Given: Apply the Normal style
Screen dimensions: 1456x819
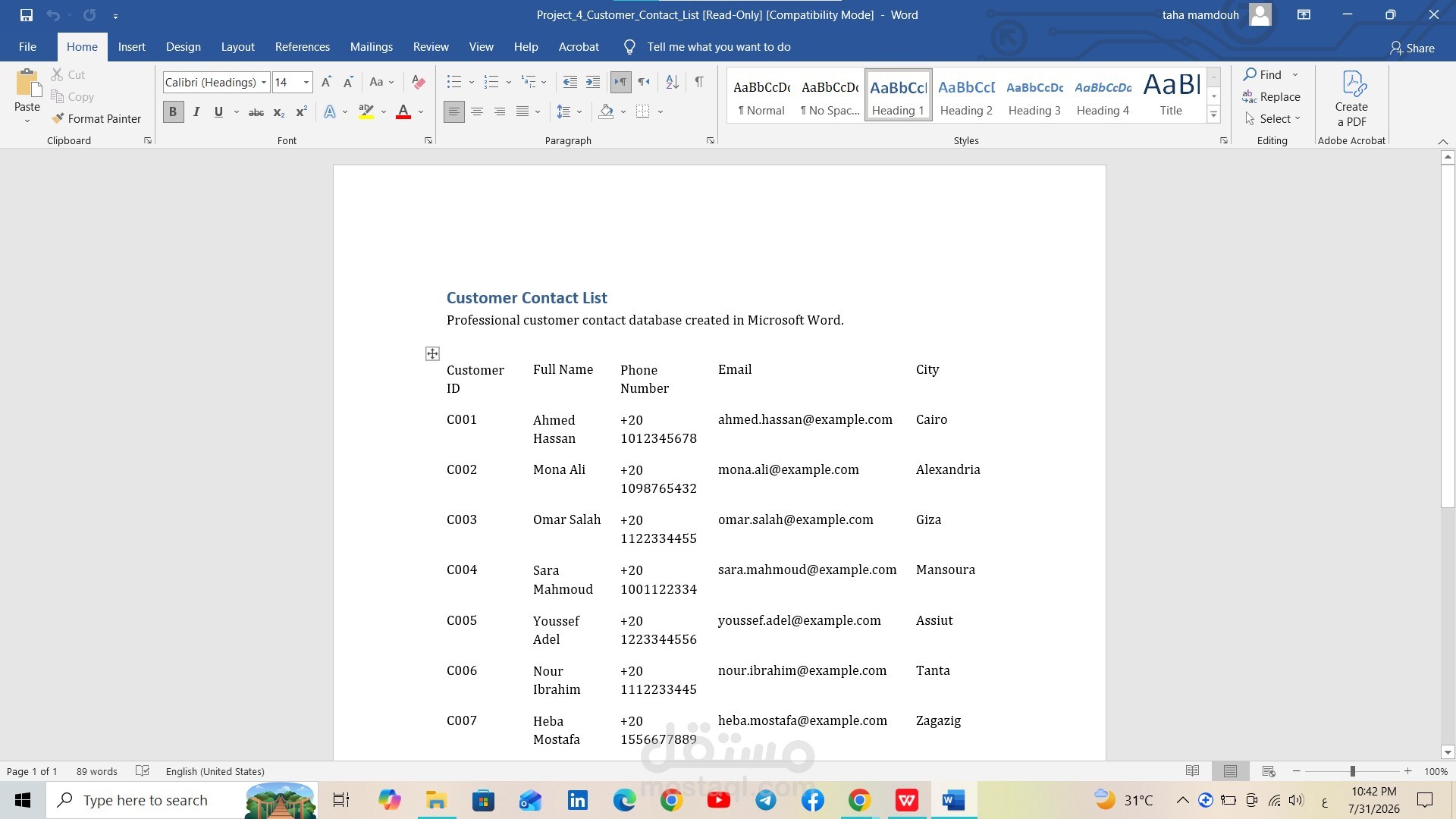Looking at the screenshot, I should 761,96.
